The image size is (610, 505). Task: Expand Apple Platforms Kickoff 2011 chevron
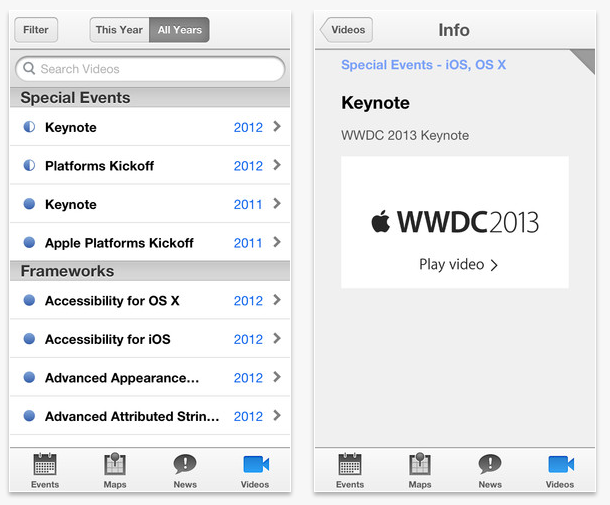click(277, 242)
